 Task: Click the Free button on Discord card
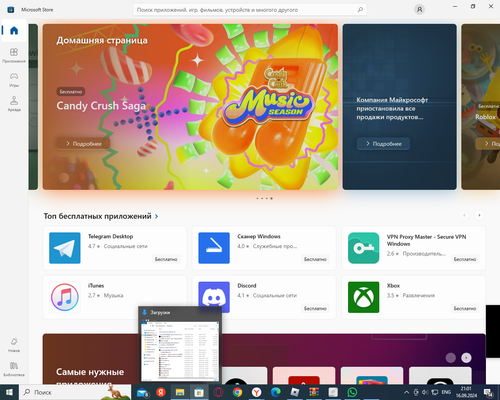tap(315, 308)
